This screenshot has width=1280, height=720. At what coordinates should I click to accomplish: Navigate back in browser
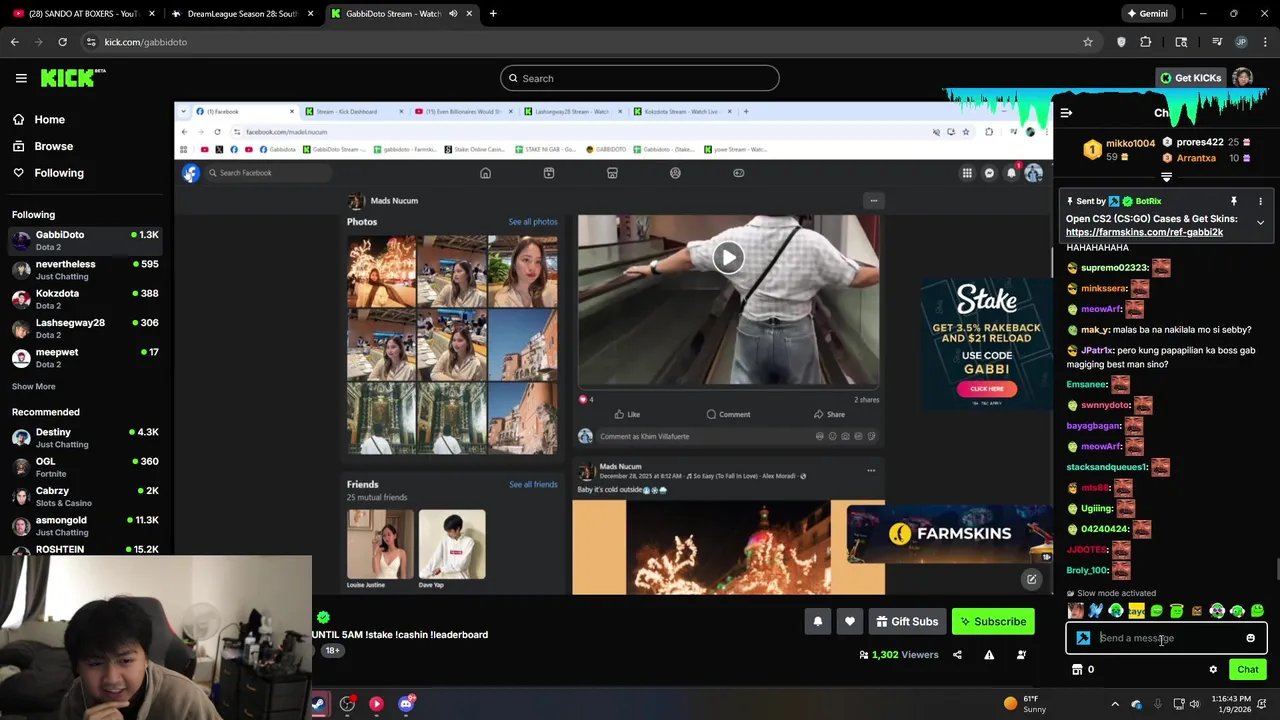14,42
